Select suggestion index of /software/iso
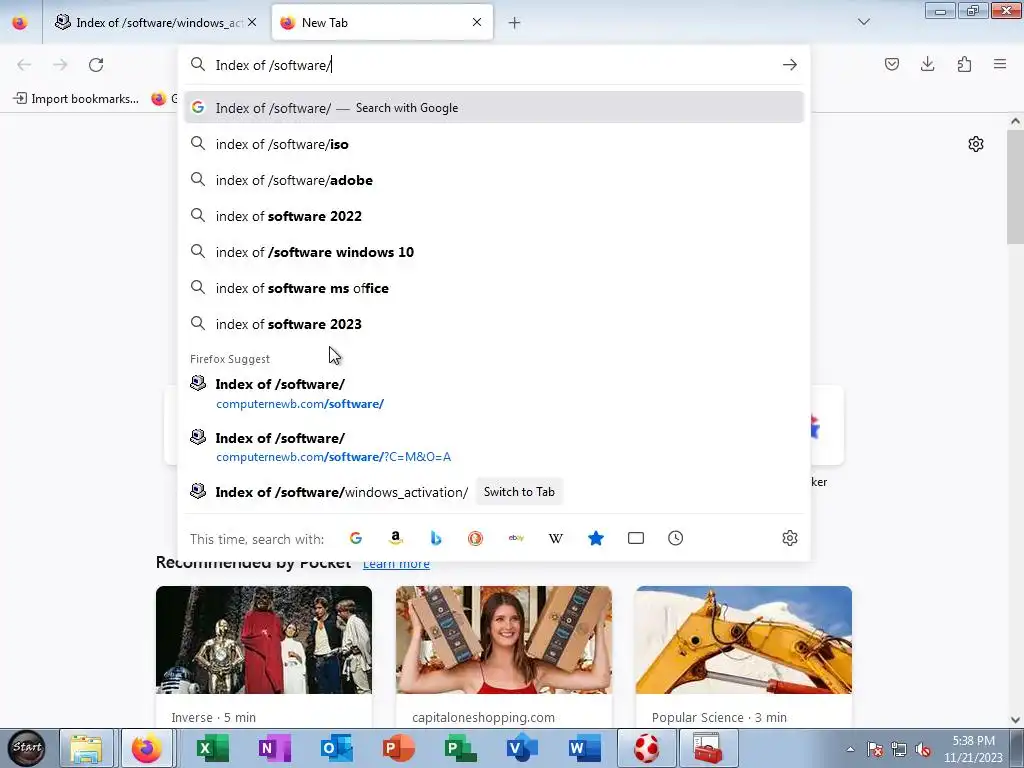The height and width of the screenshot is (768, 1024). [x=494, y=144]
